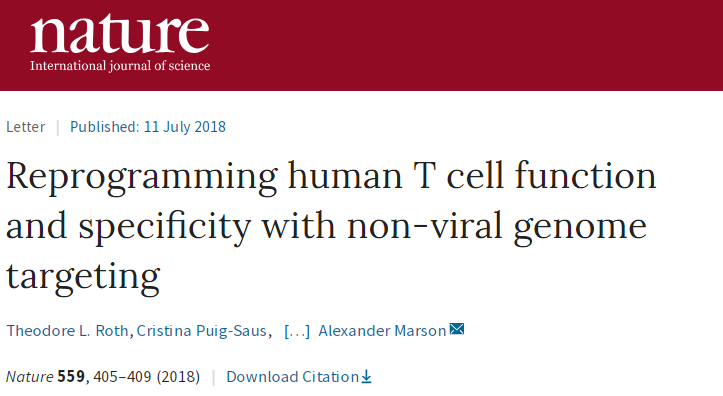Expand the hidden author list via [...]
The width and height of the screenshot is (723, 396).
click(x=297, y=331)
